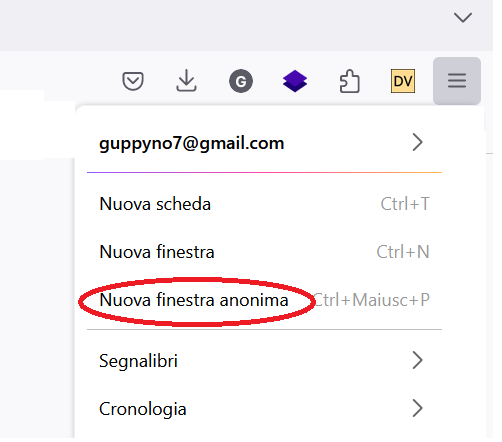Image resolution: width=502 pixels, height=442 pixels.
Task: Open the Pocket save icon
Action: click(133, 81)
